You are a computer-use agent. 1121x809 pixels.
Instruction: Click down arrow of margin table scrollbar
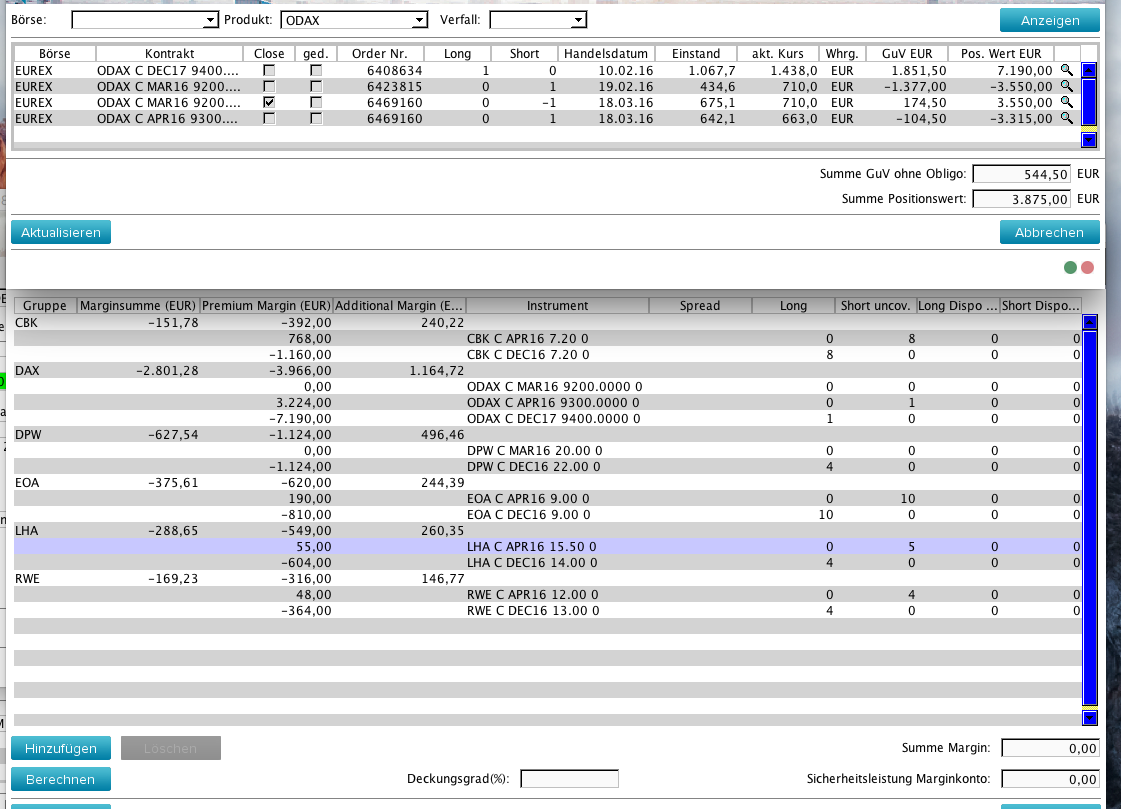(1090, 717)
